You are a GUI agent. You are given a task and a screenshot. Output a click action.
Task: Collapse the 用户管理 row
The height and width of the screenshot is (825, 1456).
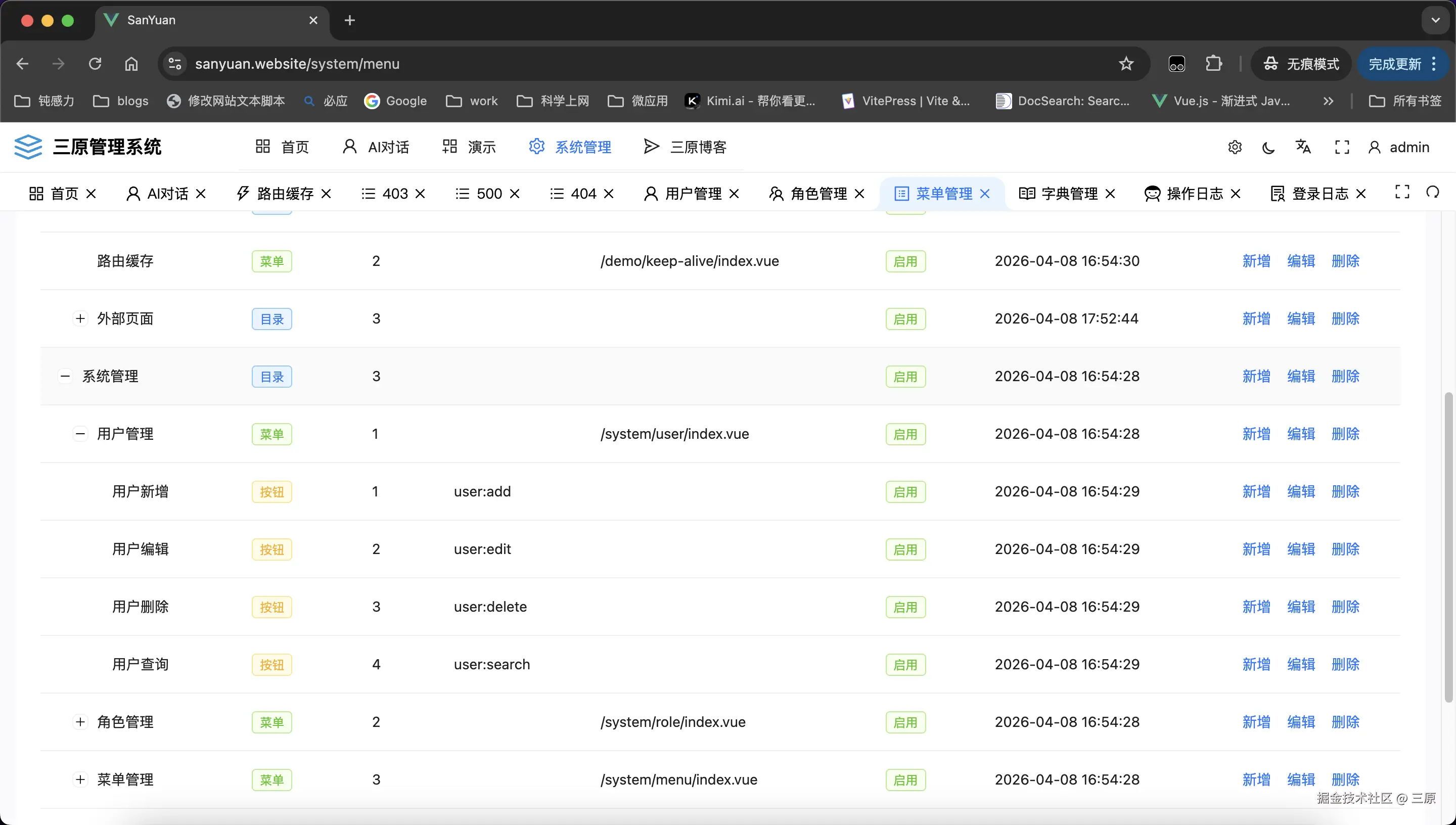click(x=80, y=434)
